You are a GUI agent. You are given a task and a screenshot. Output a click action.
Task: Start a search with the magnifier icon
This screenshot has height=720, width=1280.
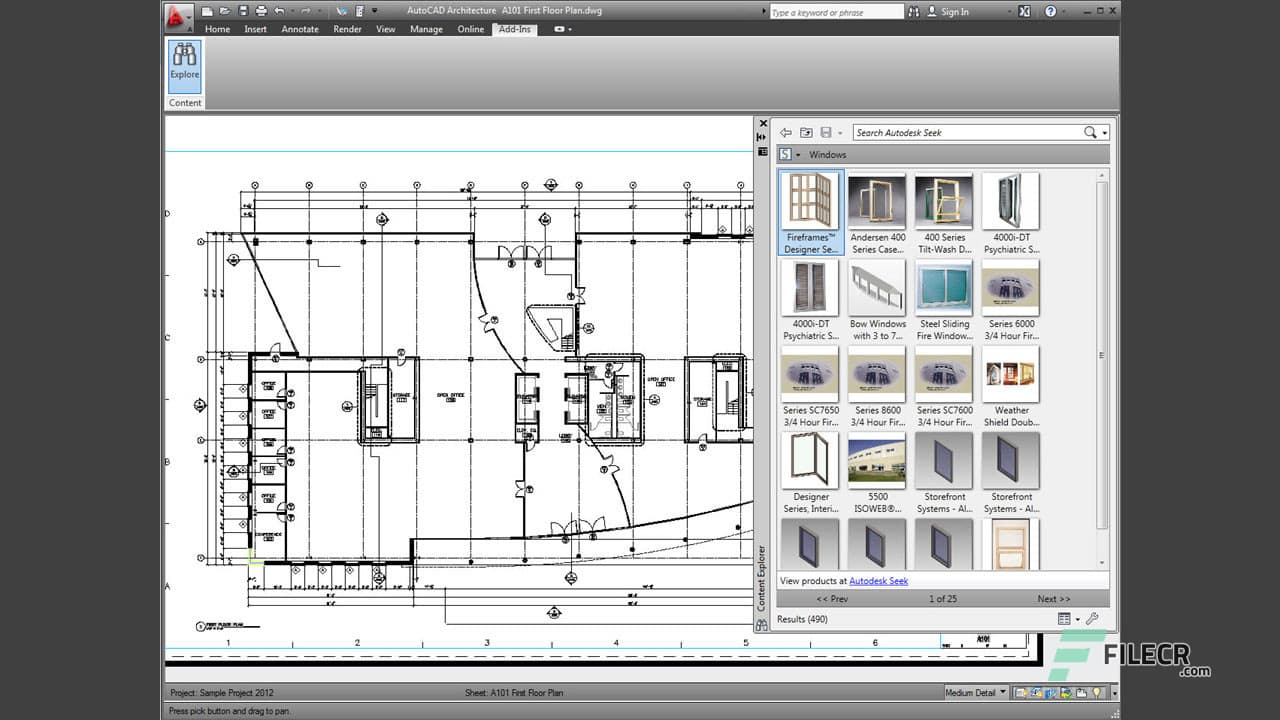[x=1090, y=131]
